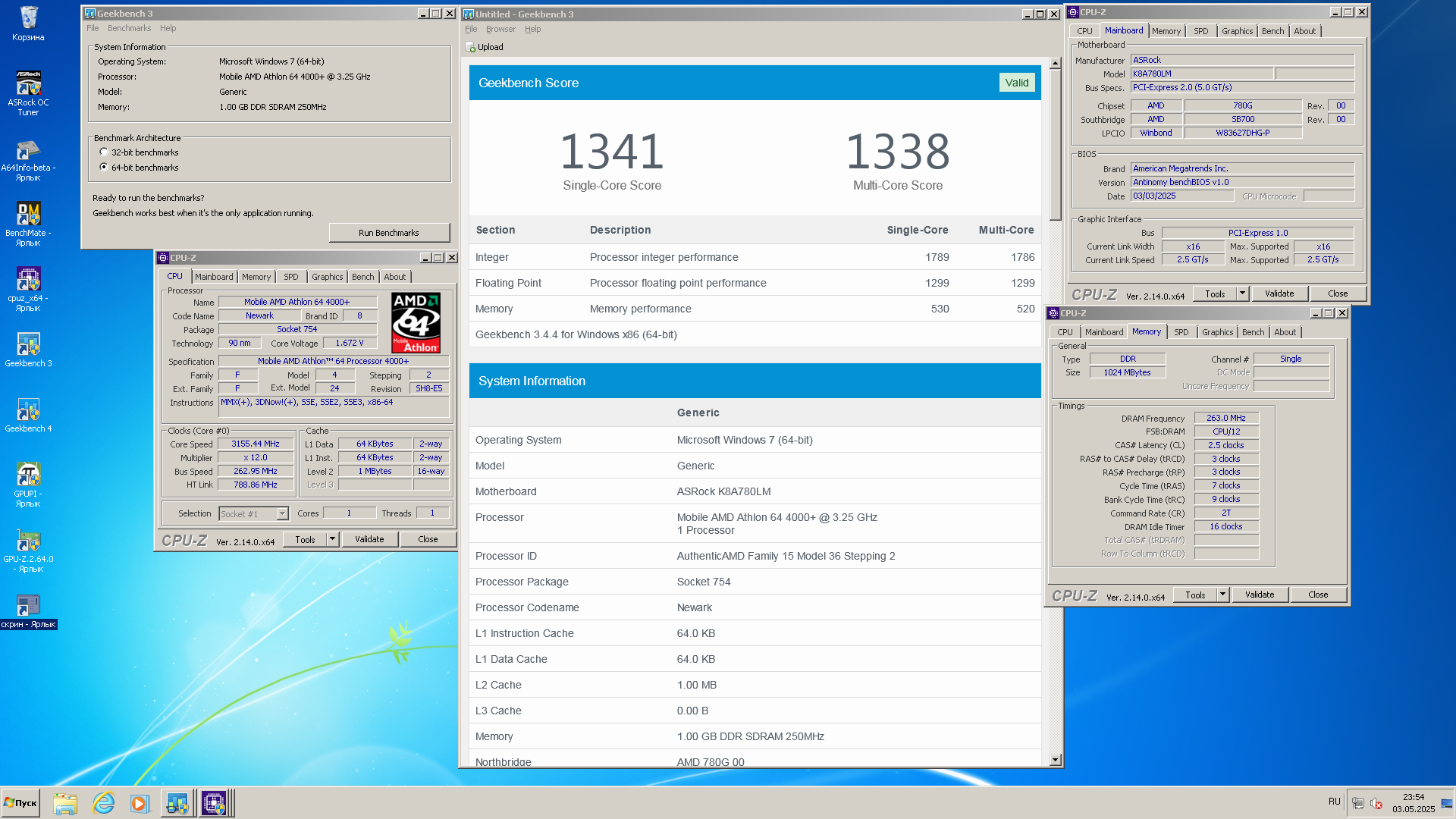This screenshot has height=819, width=1456.
Task: Open About tab in CPU-Z CPU window
Action: click(394, 277)
